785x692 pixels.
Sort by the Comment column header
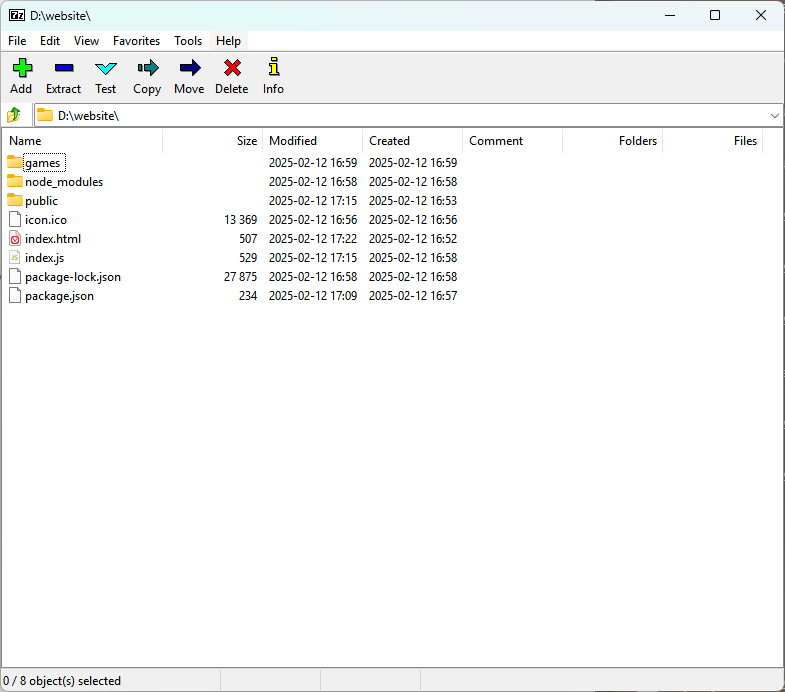click(x=513, y=141)
